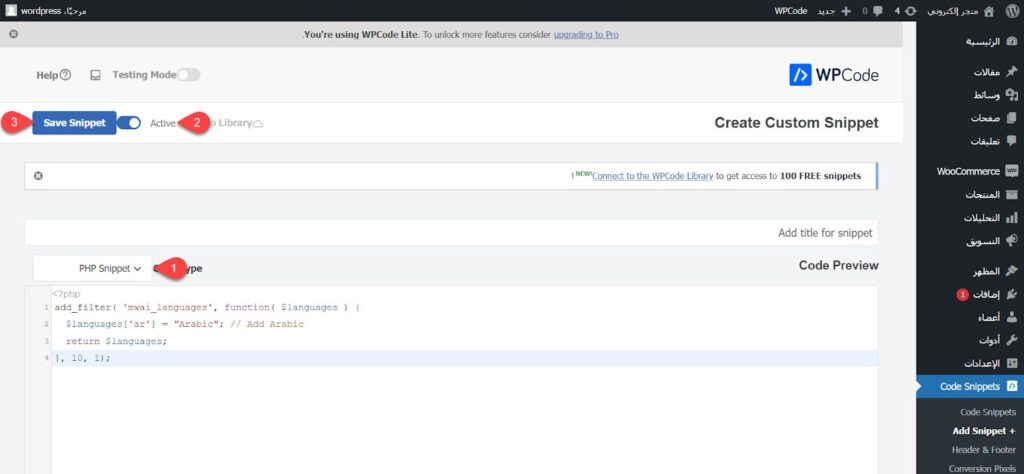This screenshot has width=1024, height=474.
Task: Select Header & Footer submenu item
Action: coord(982,449)
